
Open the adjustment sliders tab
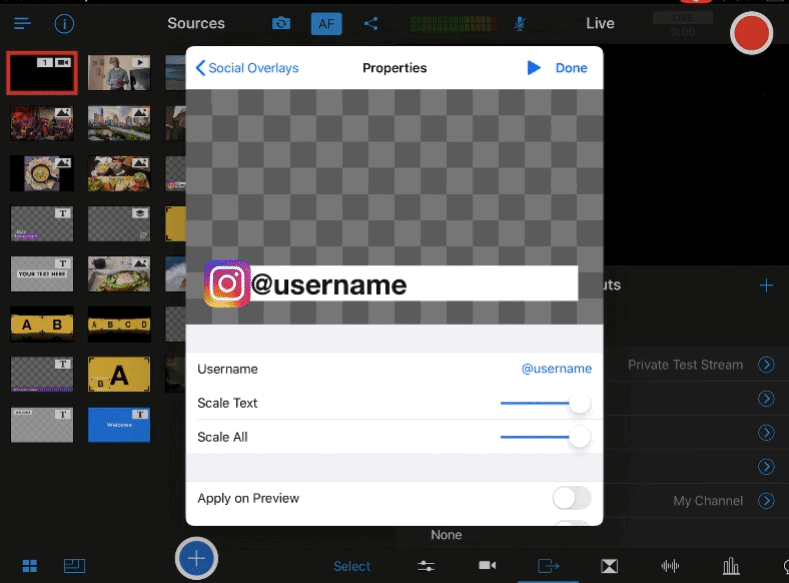point(426,566)
